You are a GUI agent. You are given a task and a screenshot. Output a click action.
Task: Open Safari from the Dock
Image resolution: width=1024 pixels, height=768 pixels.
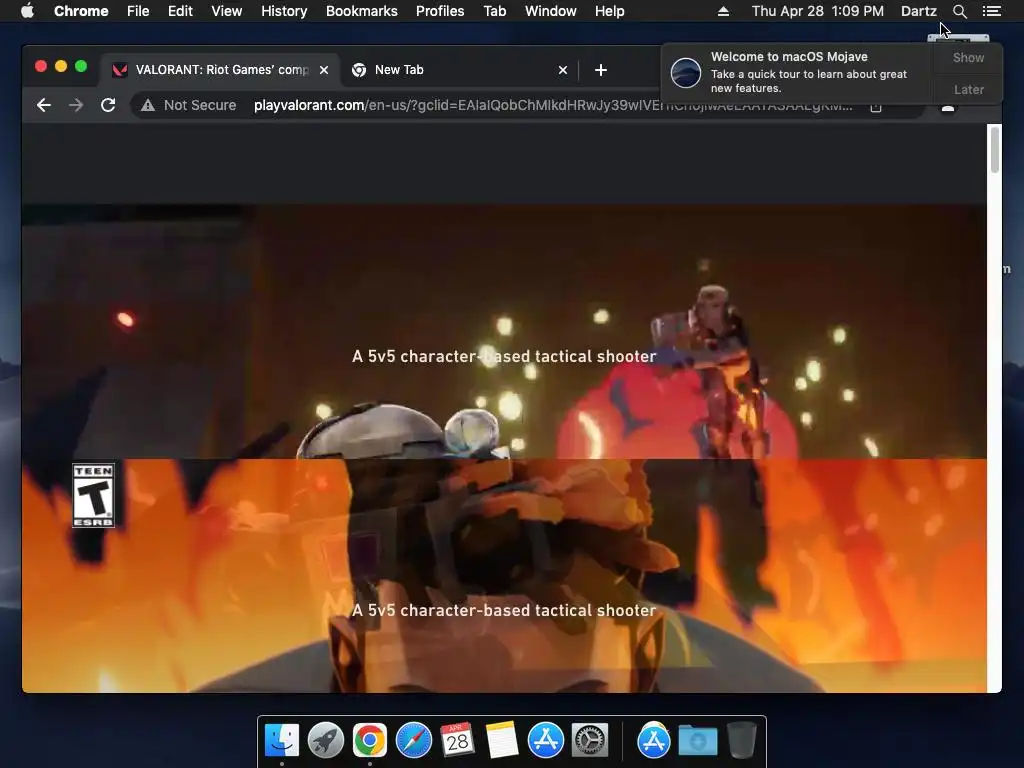tap(413, 740)
